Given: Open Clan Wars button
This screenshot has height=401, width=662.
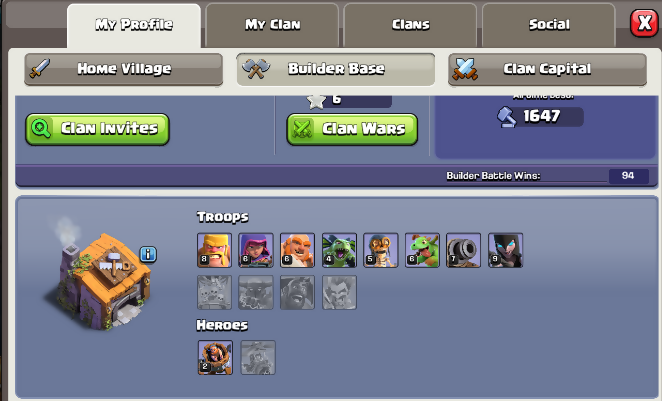Looking at the screenshot, I should pyautogui.click(x=352, y=129).
